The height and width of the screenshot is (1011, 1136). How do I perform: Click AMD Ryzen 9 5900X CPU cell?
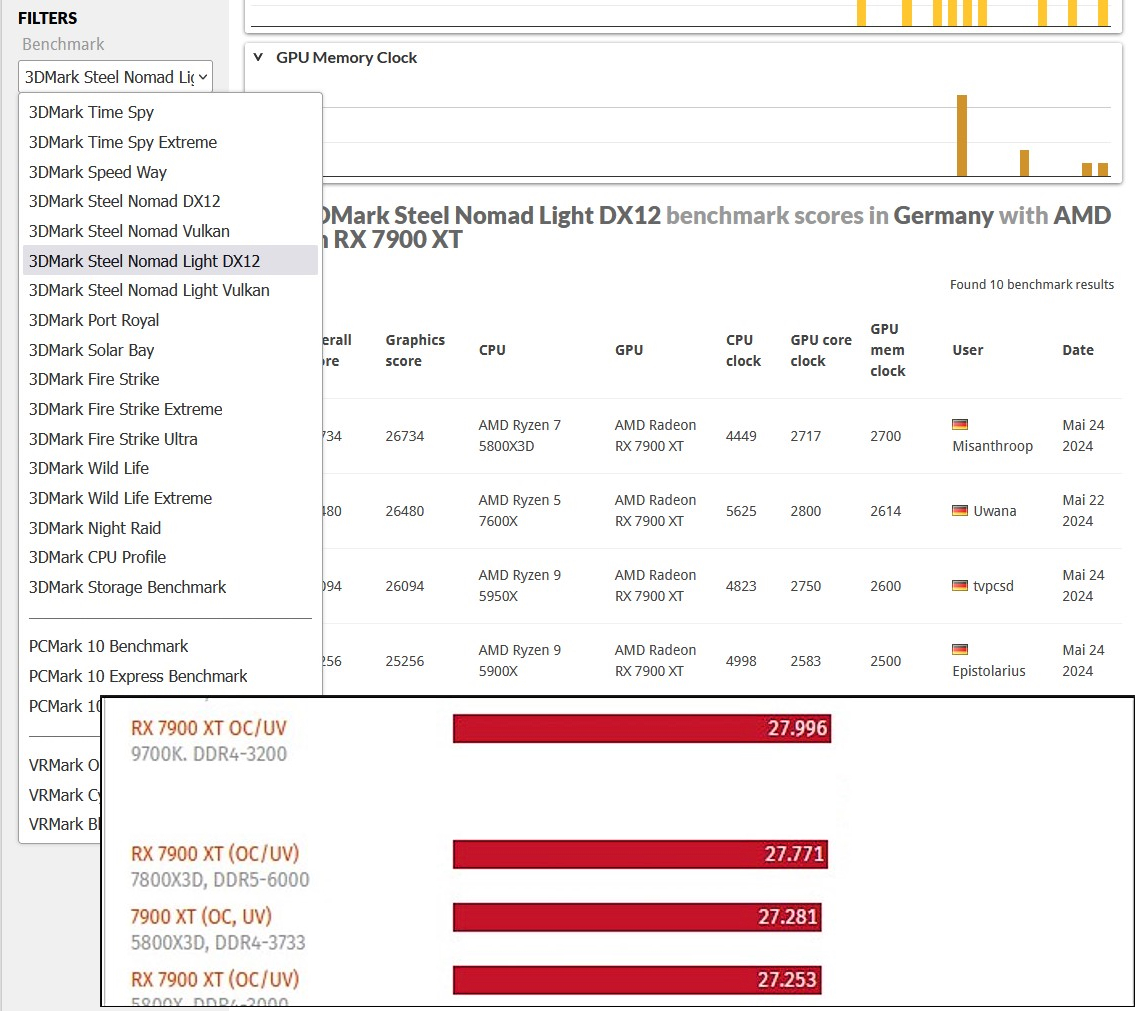coord(519,661)
